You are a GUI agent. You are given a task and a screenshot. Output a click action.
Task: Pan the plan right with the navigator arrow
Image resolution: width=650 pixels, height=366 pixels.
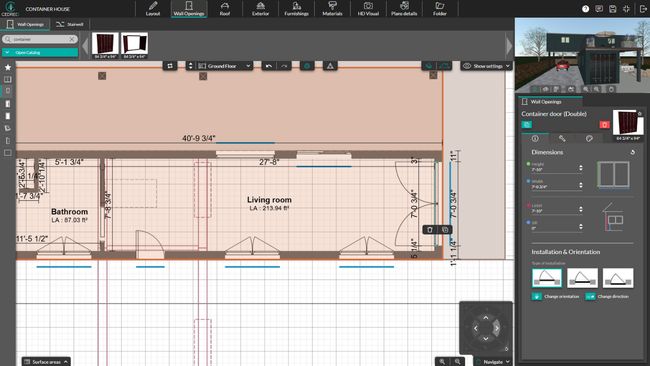point(497,328)
